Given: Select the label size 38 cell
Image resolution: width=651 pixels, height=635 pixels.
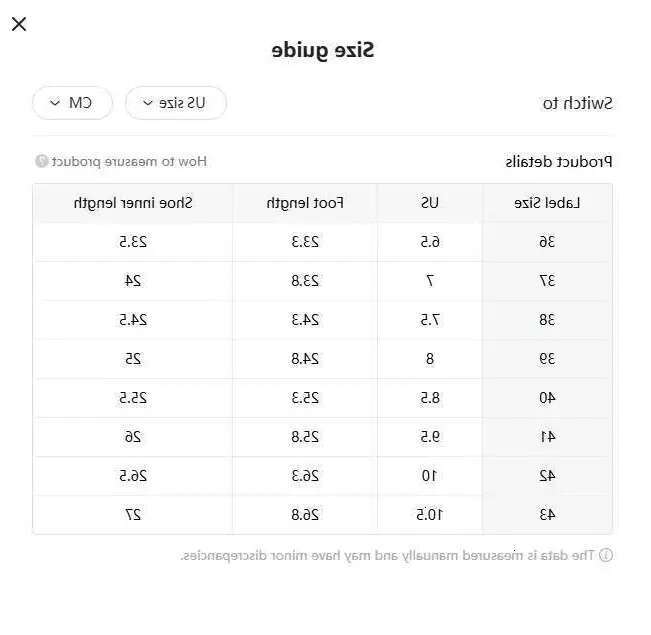Looking at the screenshot, I should point(547,320).
